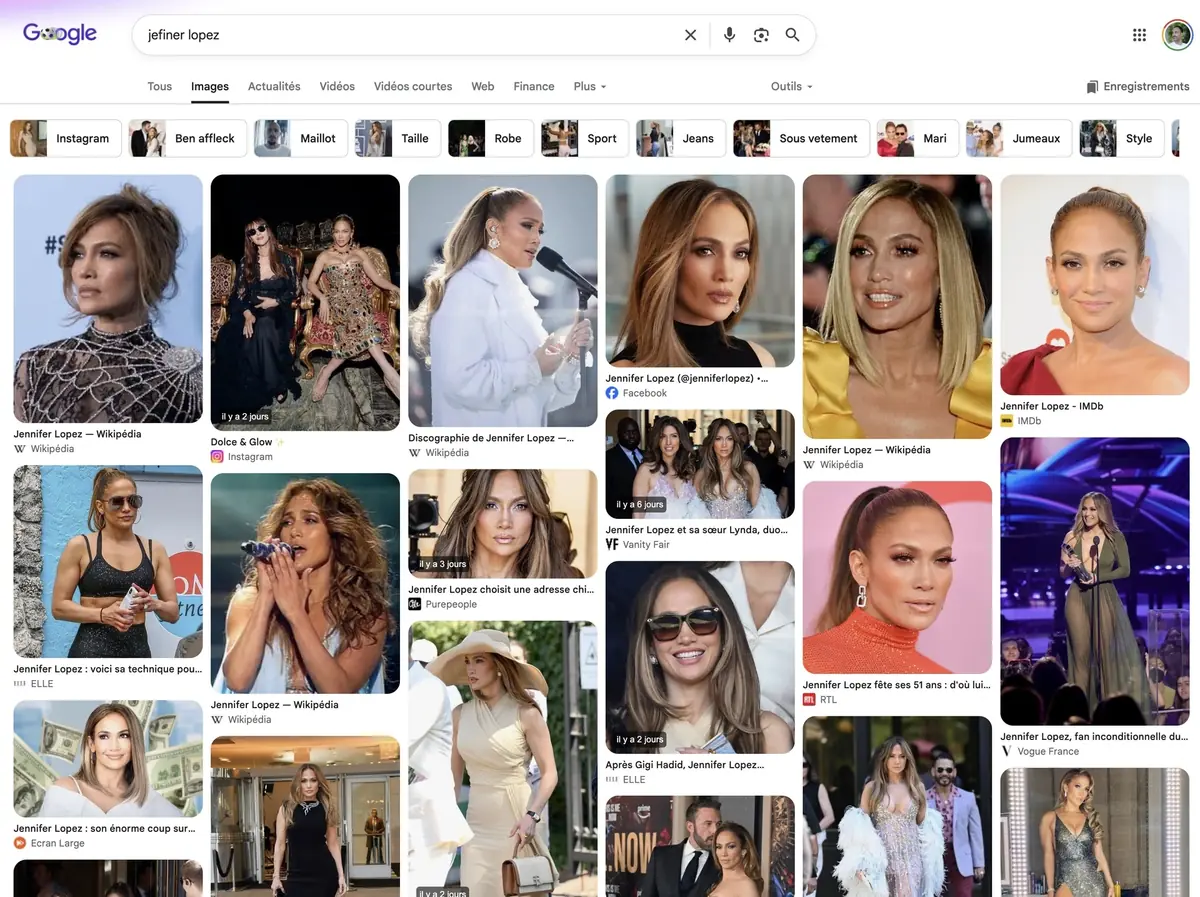Click Discographie de Jennifer Lopez caption
1200x897 pixels.
(x=491, y=438)
